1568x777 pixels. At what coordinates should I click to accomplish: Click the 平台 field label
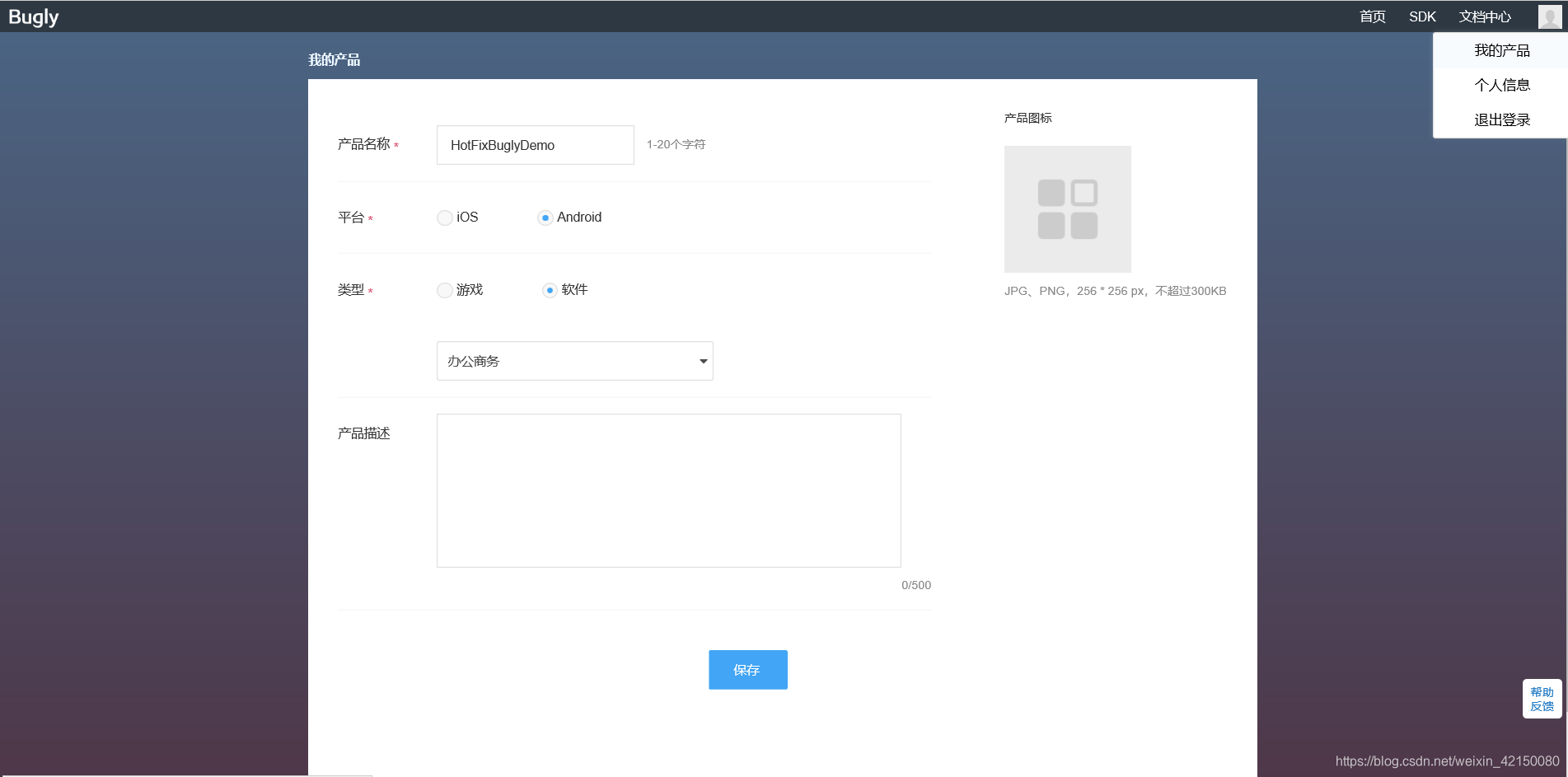pos(350,218)
